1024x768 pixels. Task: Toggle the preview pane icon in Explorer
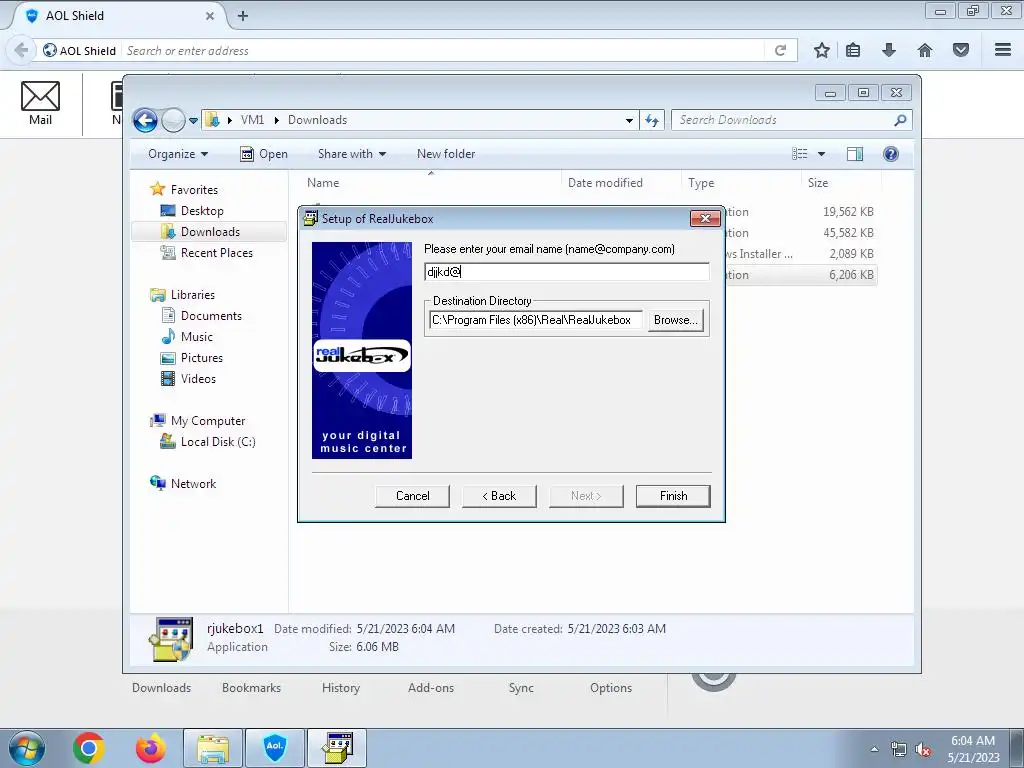pyautogui.click(x=855, y=154)
